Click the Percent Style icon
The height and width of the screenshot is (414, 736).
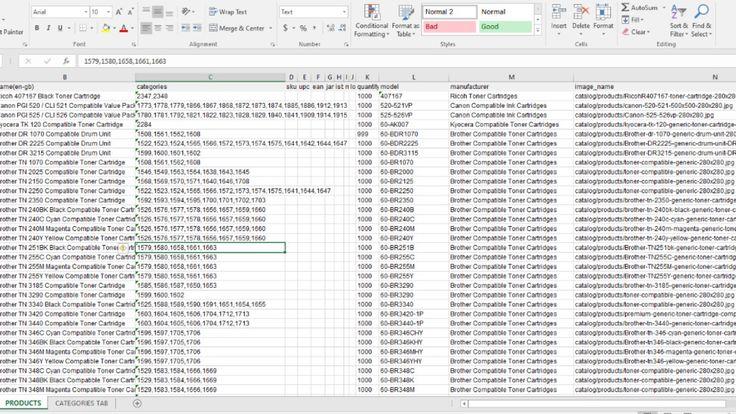pyautogui.click(x=300, y=29)
